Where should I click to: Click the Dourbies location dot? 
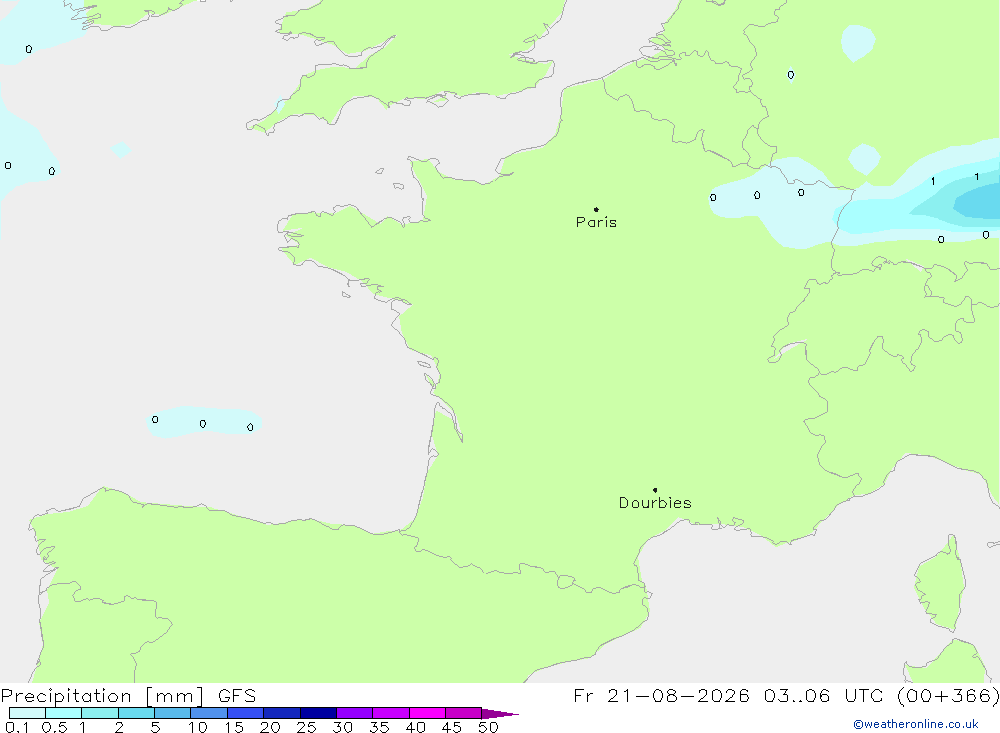pos(655,490)
